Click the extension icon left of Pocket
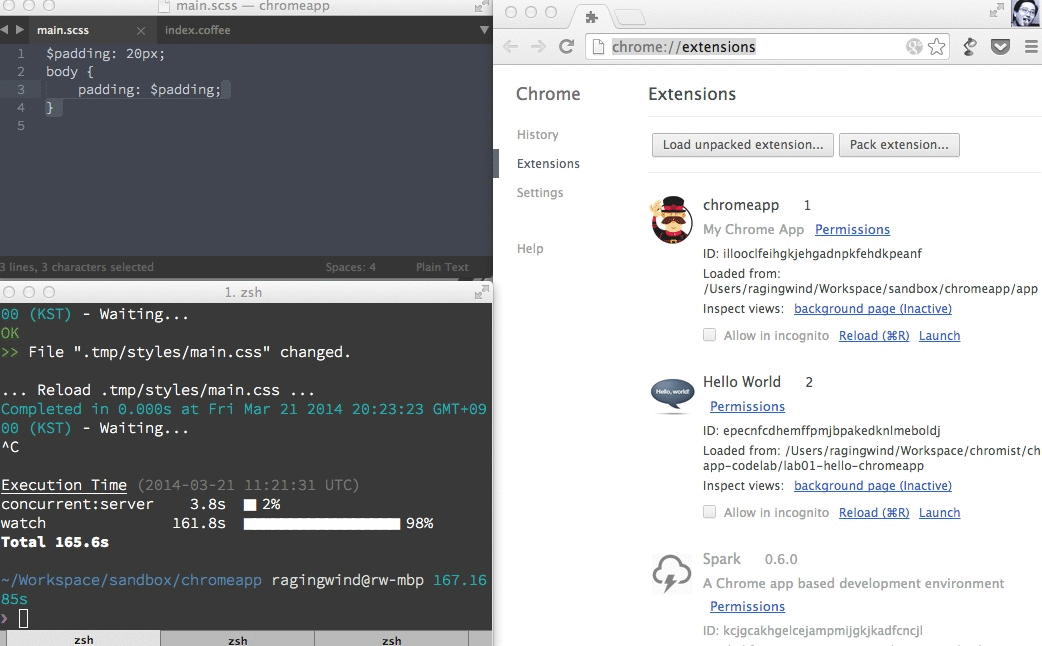The image size is (1042, 646). click(x=970, y=47)
